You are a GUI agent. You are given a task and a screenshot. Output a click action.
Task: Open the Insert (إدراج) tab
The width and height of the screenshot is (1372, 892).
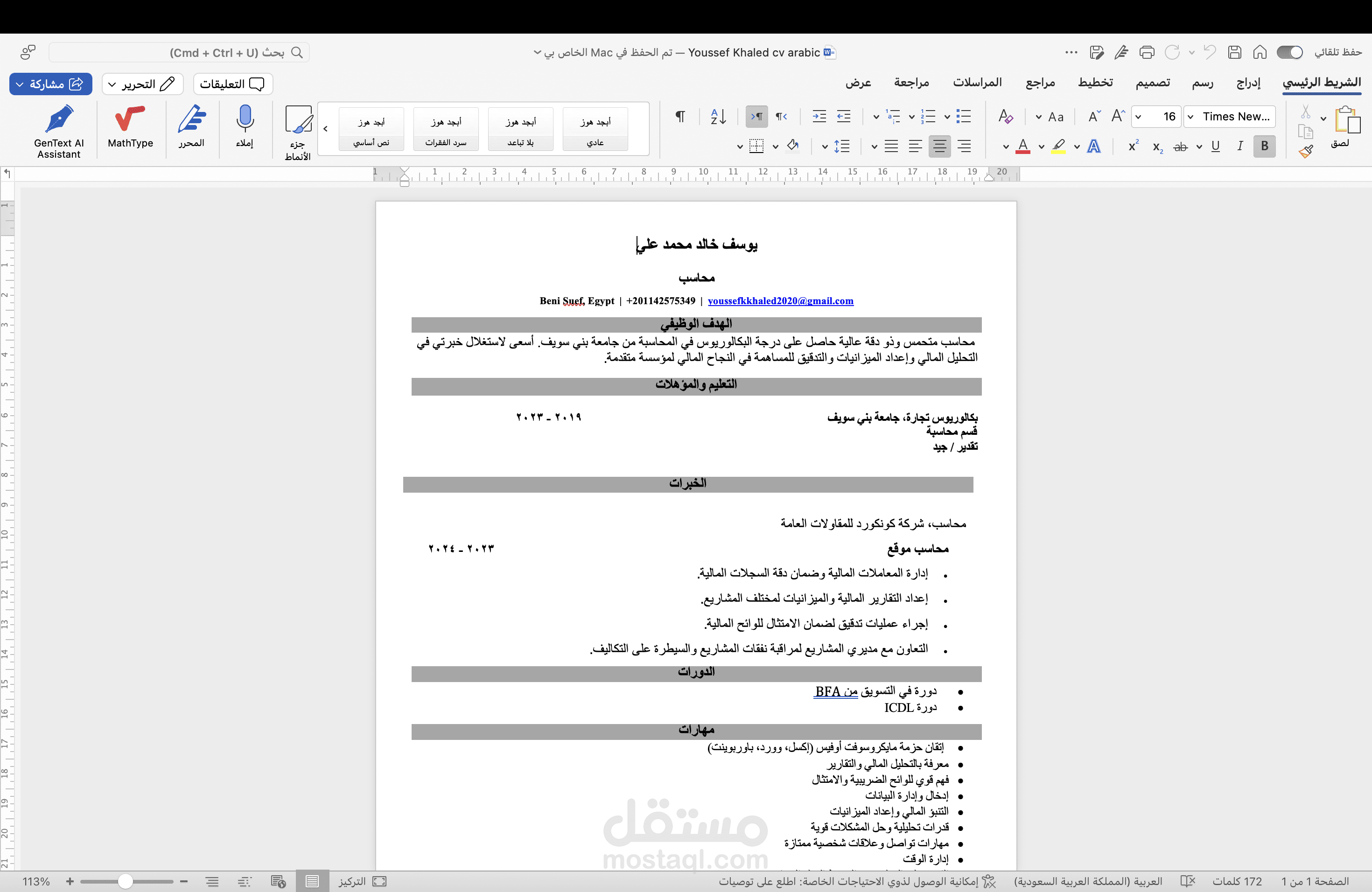tap(1249, 83)
